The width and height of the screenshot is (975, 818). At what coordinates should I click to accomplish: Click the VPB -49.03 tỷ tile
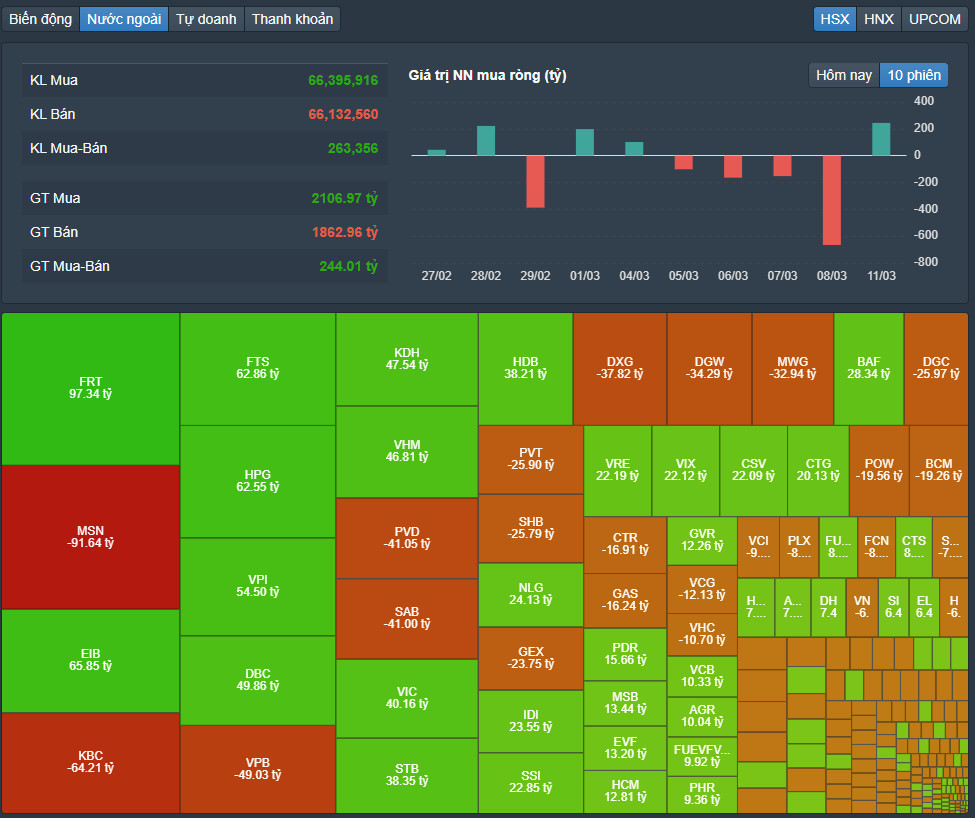tap(257, 769)
